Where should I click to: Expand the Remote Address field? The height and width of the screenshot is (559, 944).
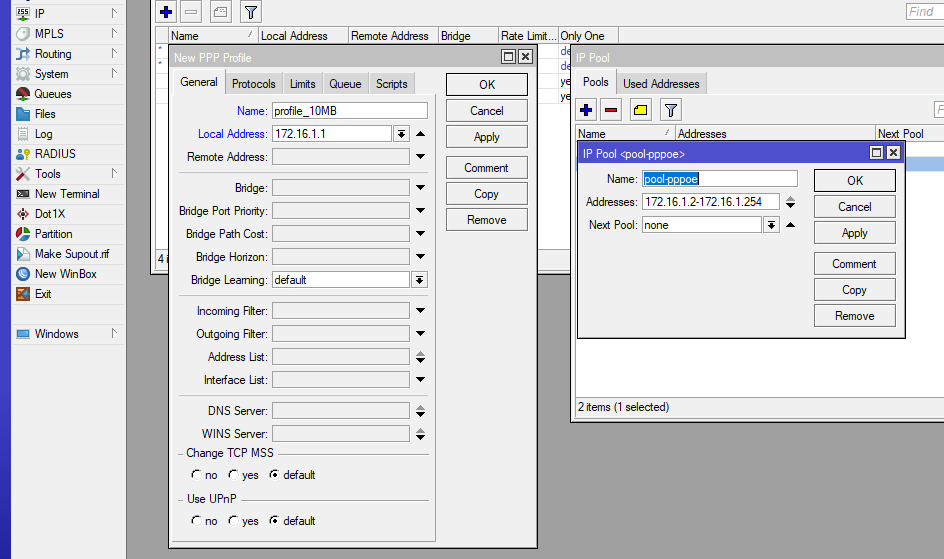[421, 156]
